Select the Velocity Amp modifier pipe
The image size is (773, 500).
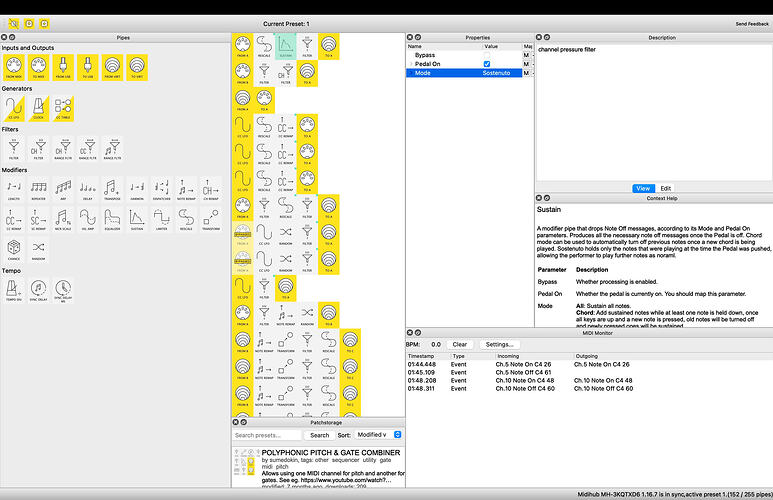88,219
